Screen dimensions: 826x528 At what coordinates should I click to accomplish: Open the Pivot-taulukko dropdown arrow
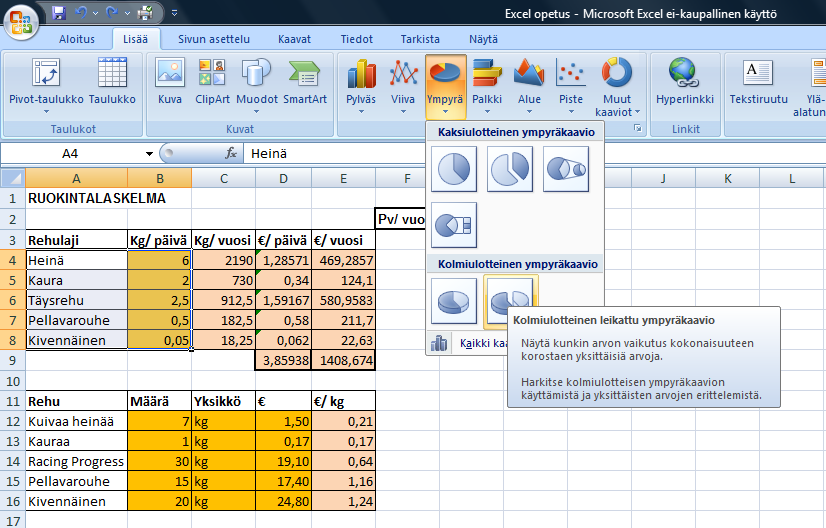click(x=46, y=111)
